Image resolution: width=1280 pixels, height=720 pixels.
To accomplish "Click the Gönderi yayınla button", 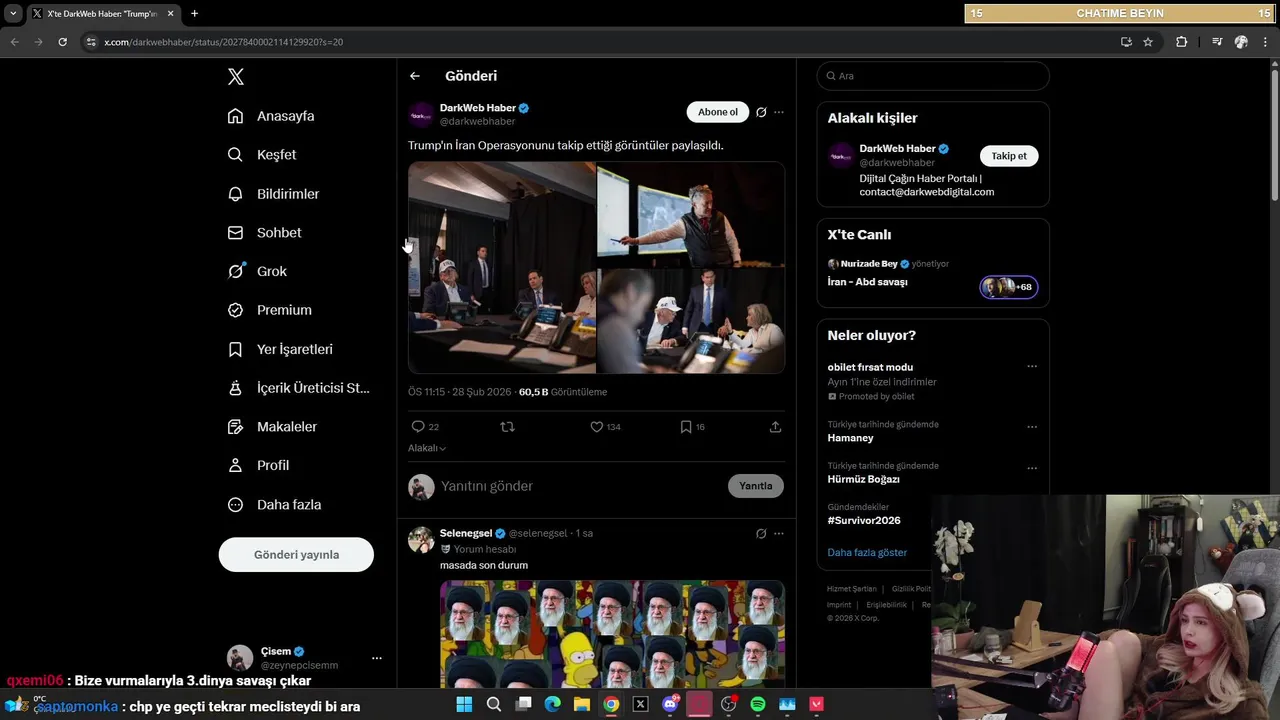I will click(x=296, y=555).
